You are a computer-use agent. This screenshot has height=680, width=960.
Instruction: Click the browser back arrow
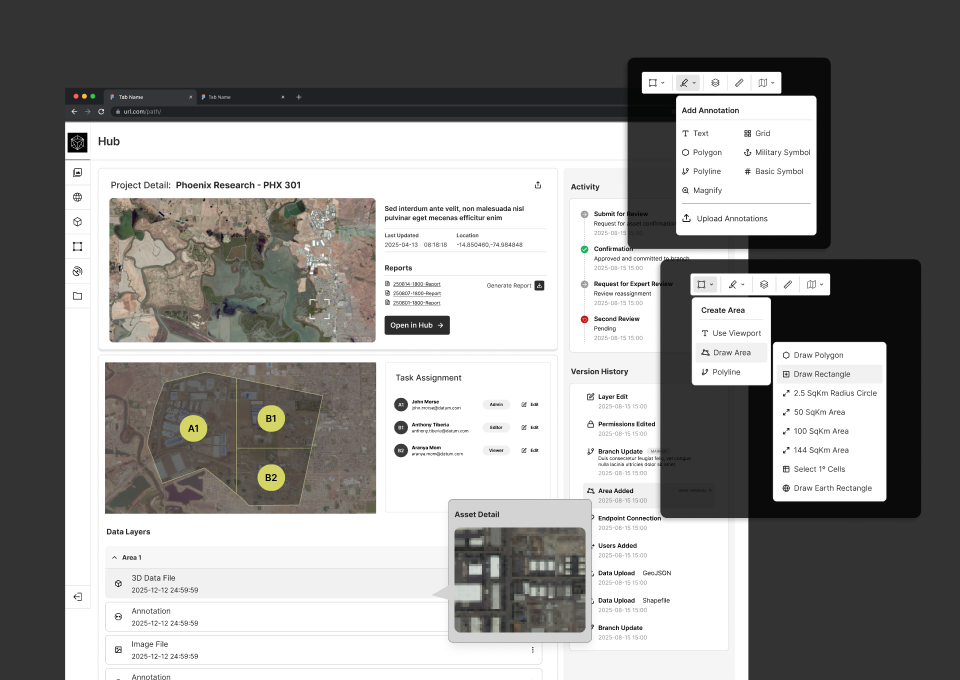(x=74, y=111)
